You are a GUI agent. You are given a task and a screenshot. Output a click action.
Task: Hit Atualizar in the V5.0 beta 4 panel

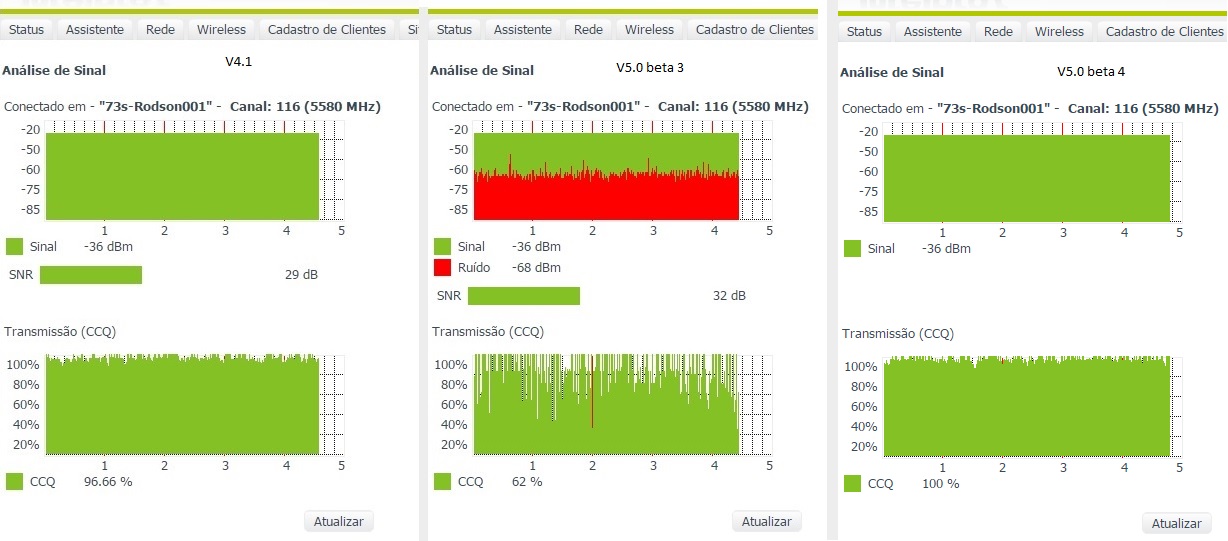1177,523
